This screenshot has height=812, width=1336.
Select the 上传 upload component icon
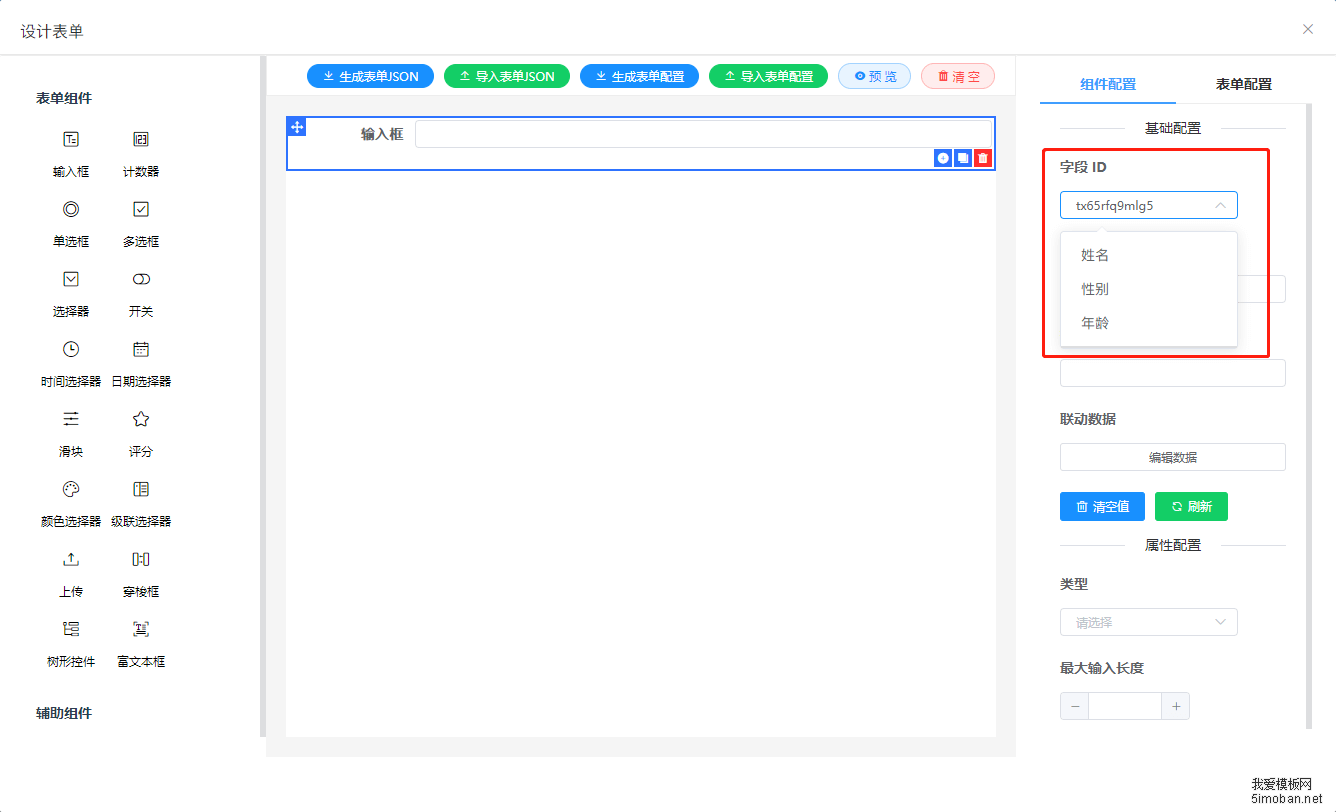point(71,560)
